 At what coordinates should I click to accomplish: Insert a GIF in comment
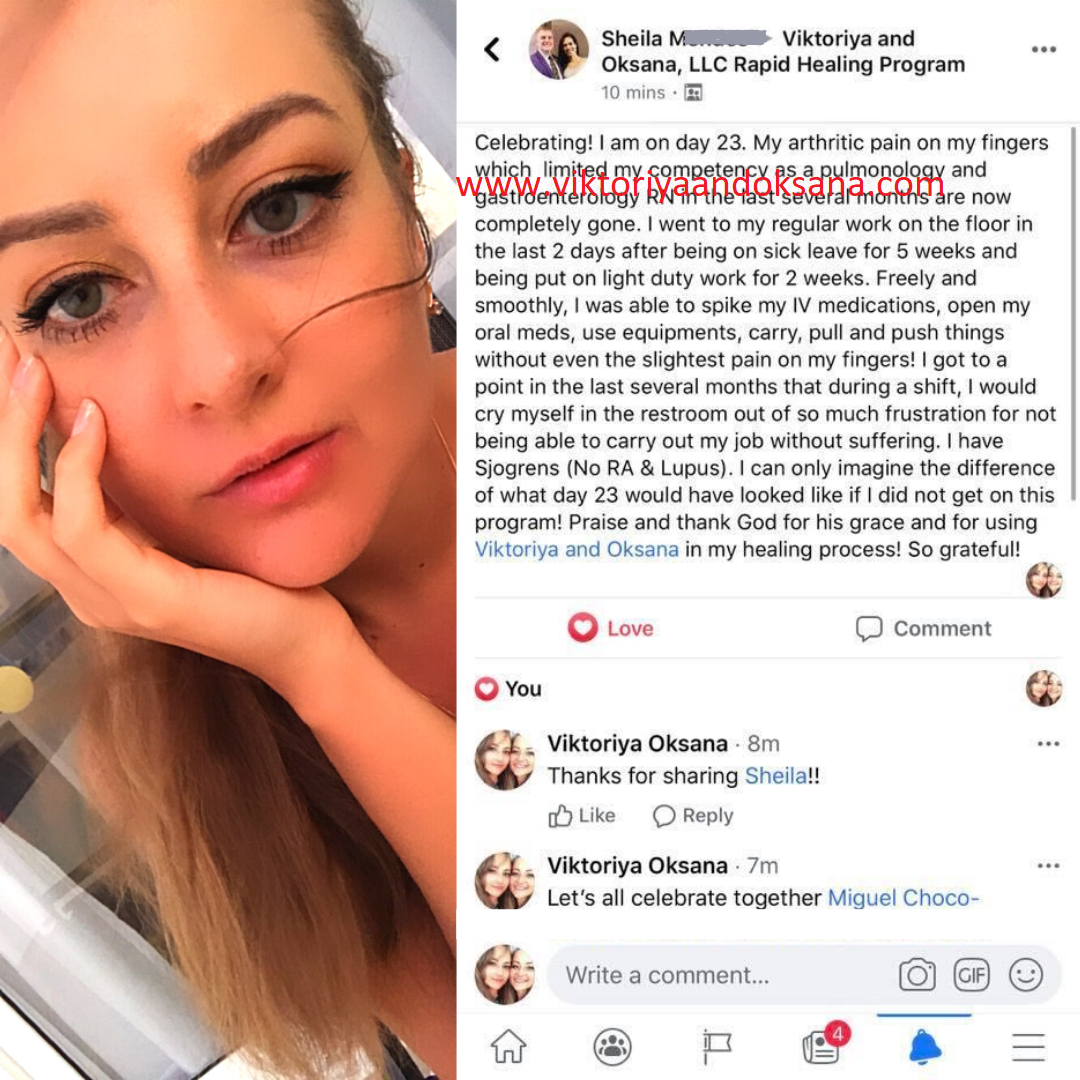point(971,975)
